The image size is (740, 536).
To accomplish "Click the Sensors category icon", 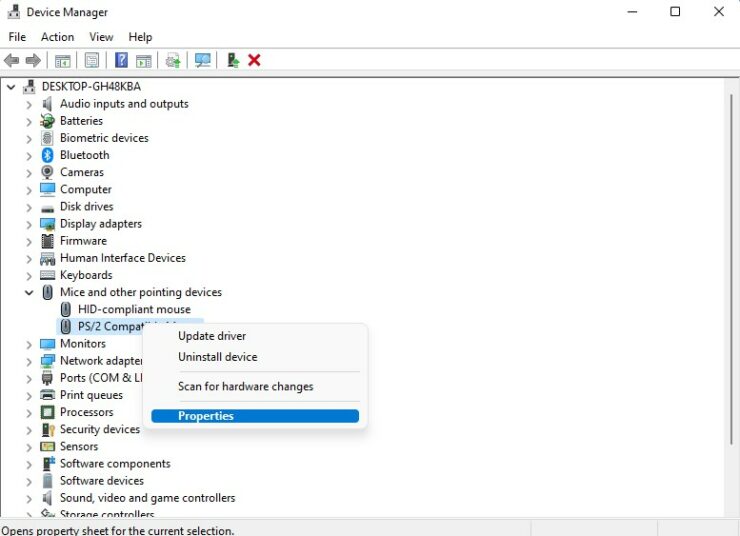I will coord(48,446).
